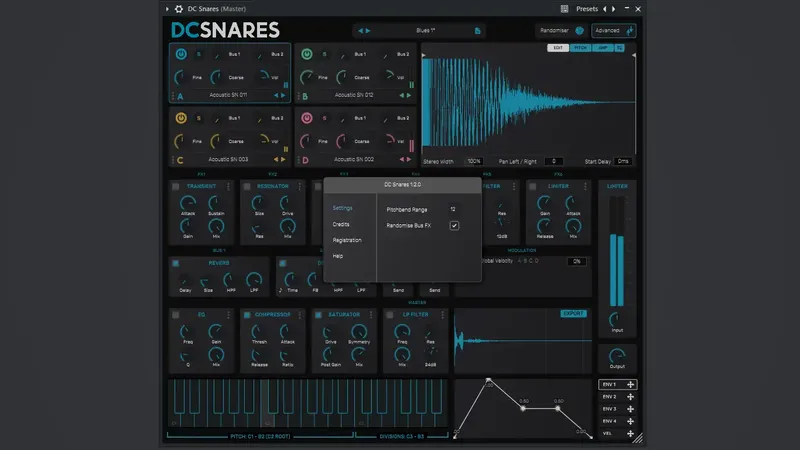Click the Stereo Width 100% field

point(474,162)
